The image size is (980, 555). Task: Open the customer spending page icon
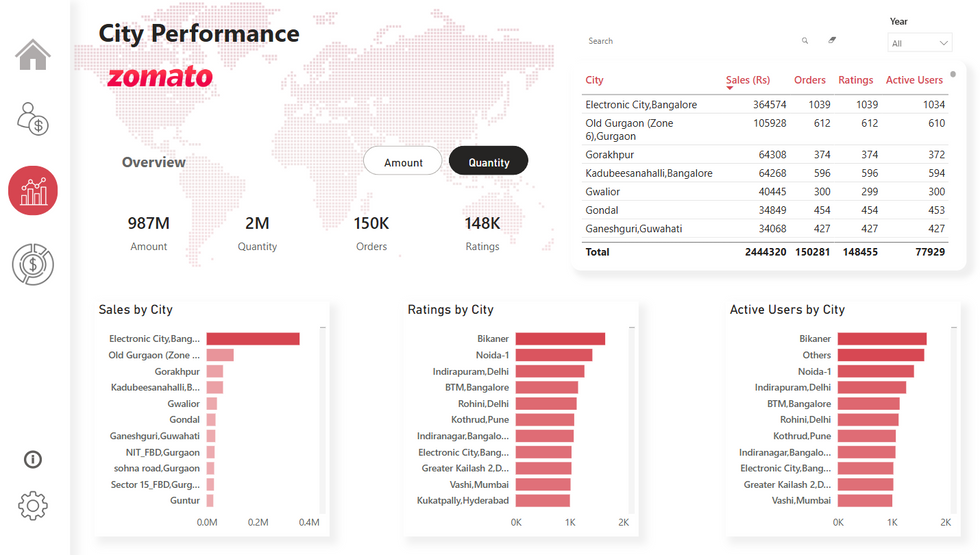pyautogui.click(x=32, y=119)
